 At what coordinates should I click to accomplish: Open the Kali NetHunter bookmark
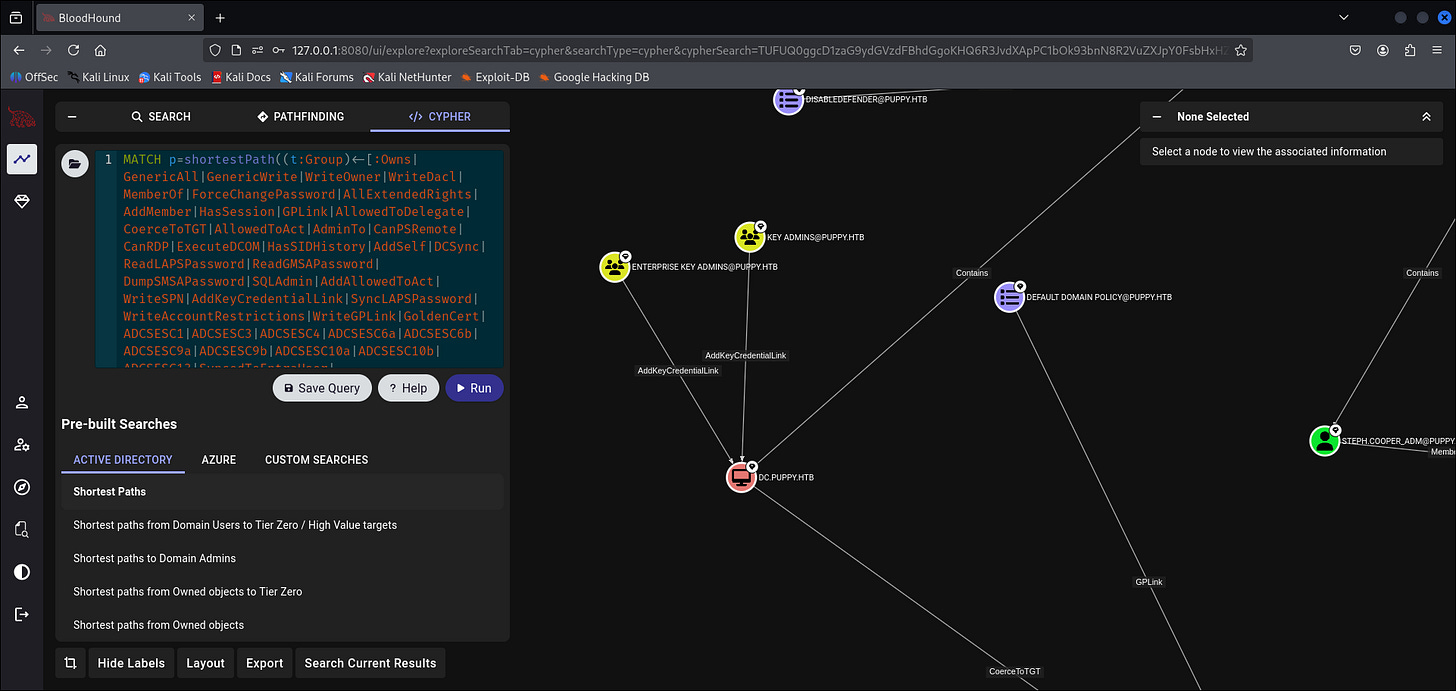pyautogui.click(x=407, y=77)
